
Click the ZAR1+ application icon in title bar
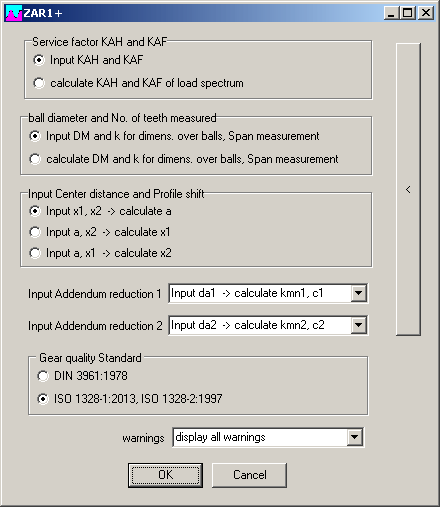[x=14, y=13]
